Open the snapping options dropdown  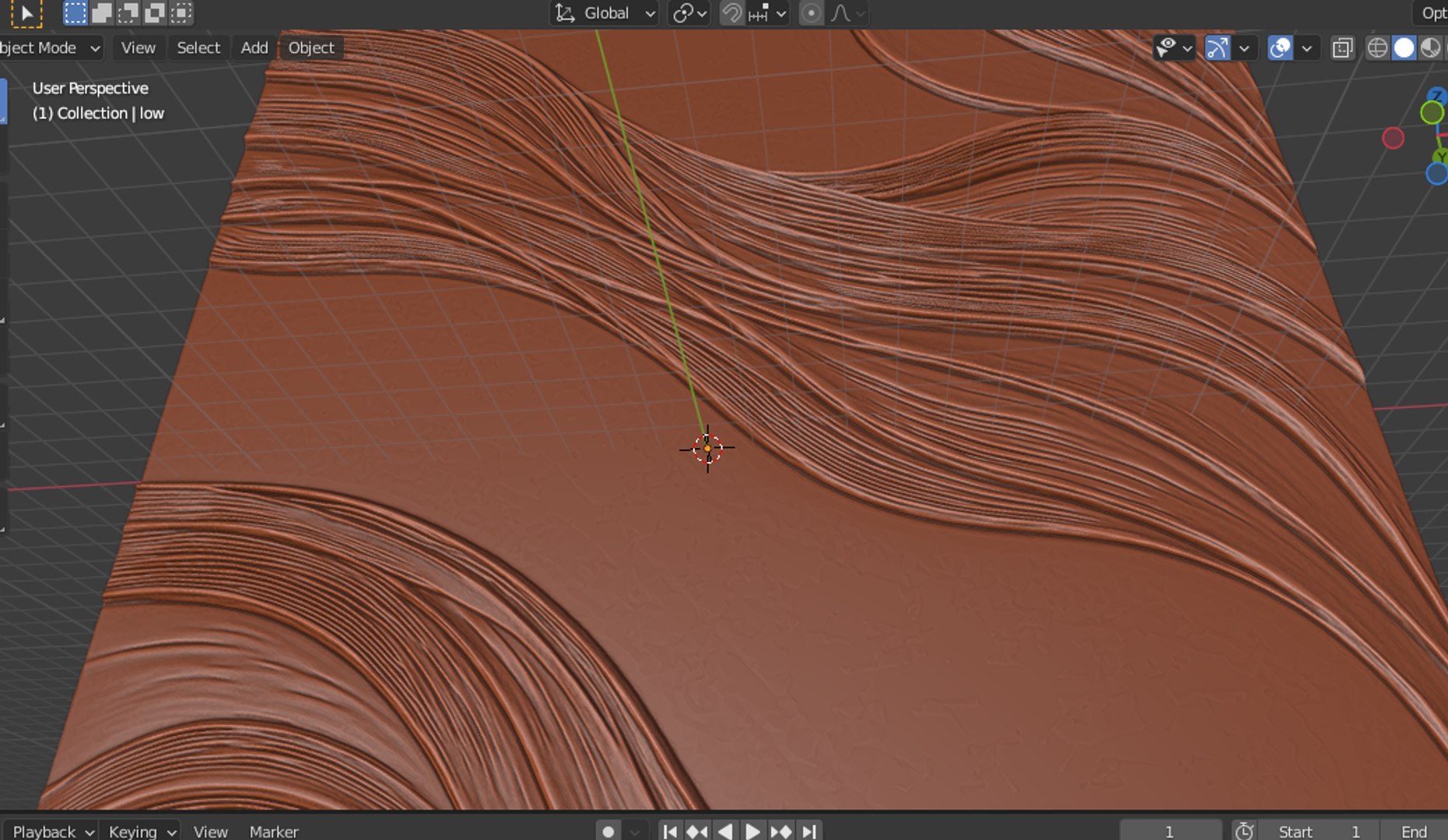click(x=768, y=13)
